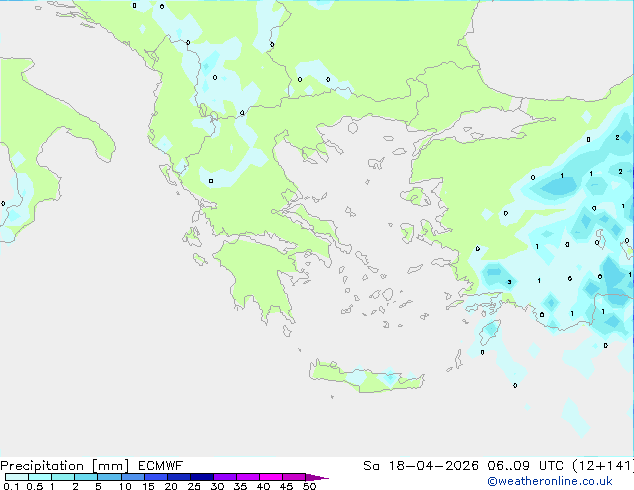Click the '20' legend scale label
Image resolution: width=634 pixels, height=490 pixels.
(x=171, y=486)
